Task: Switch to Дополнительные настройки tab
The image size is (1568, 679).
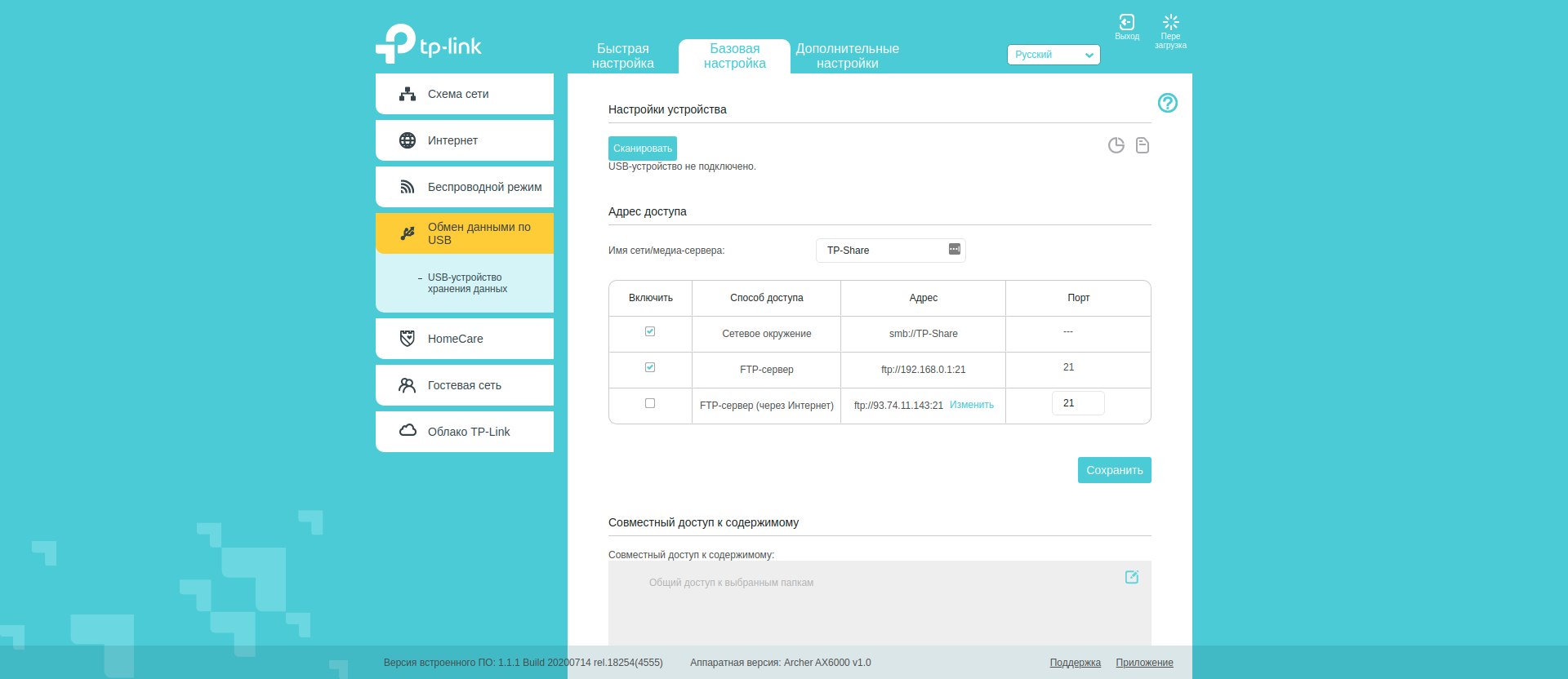Action: click(x=847, y=56)
